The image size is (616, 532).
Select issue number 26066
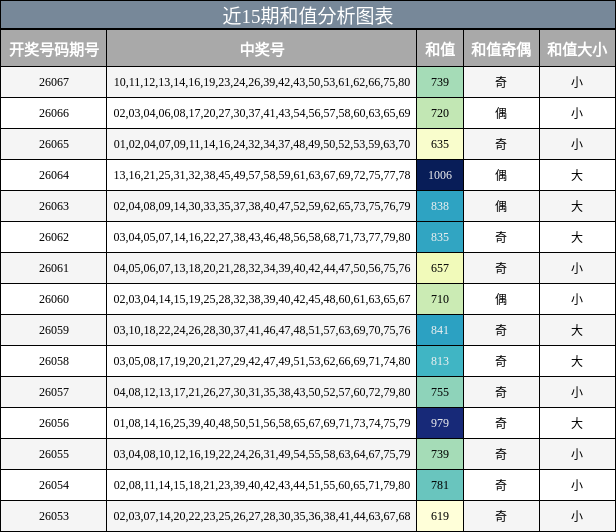[53, 113]
